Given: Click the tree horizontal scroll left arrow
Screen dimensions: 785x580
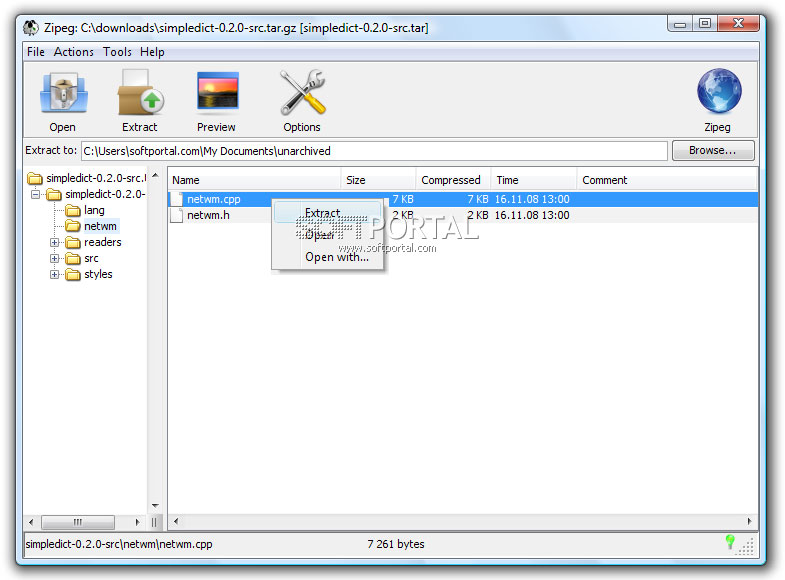Looking at the screenshot, I should (32, 522).
